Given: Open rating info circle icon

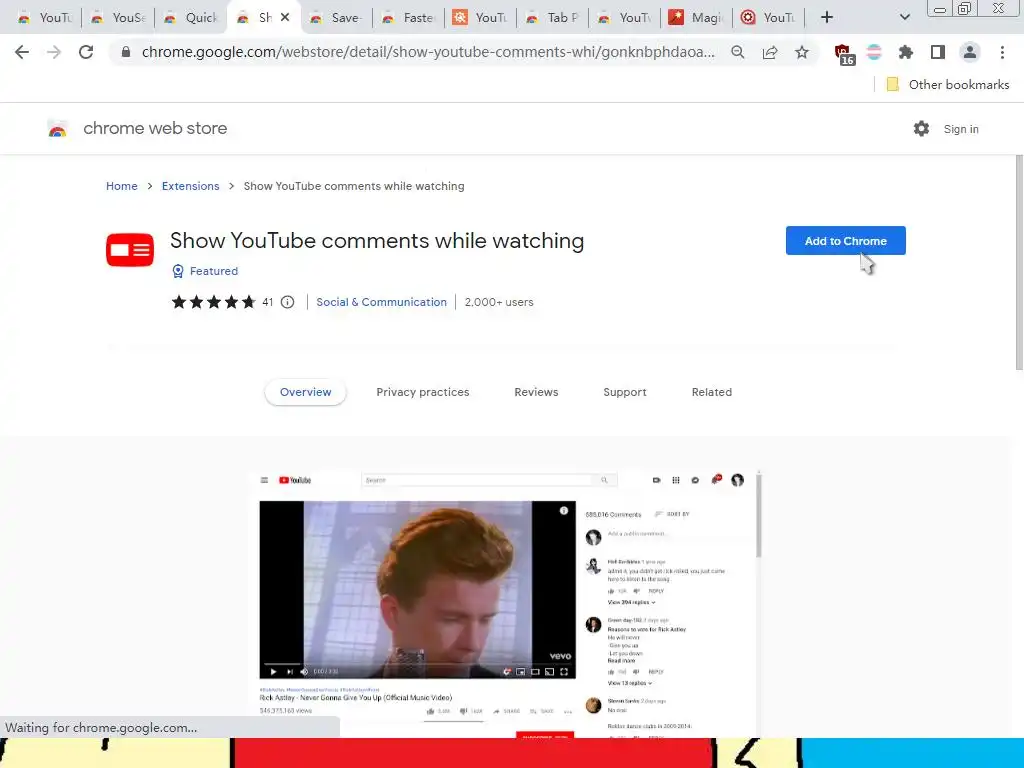Looking at the screenshot, I should (x=287, y=302).
